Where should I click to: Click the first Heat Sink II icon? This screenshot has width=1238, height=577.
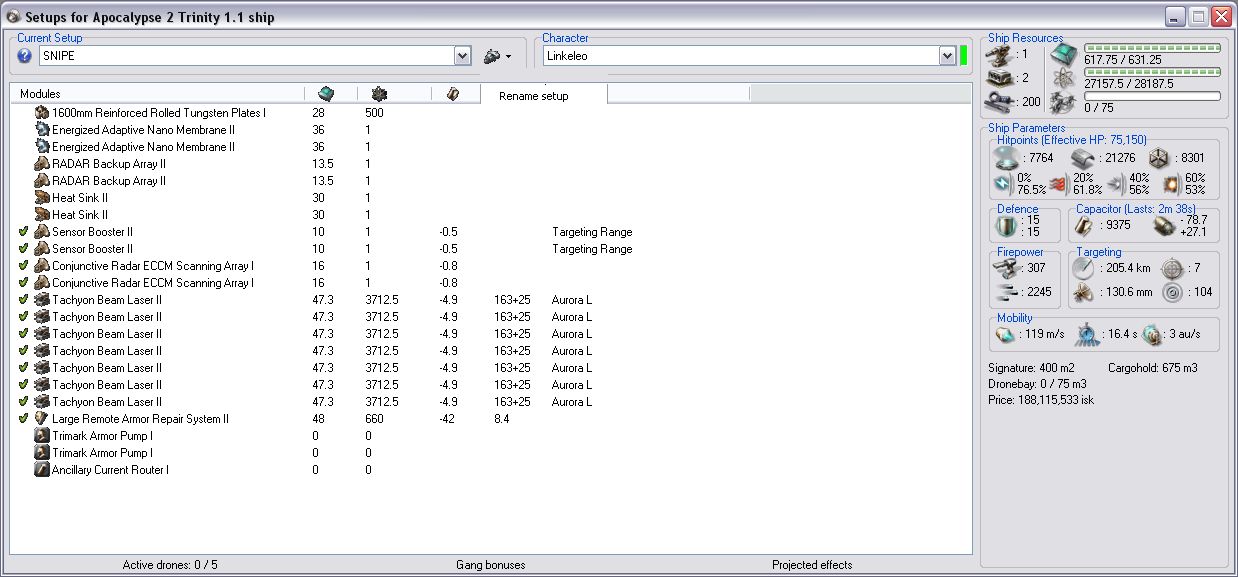[x=42, y=197]
